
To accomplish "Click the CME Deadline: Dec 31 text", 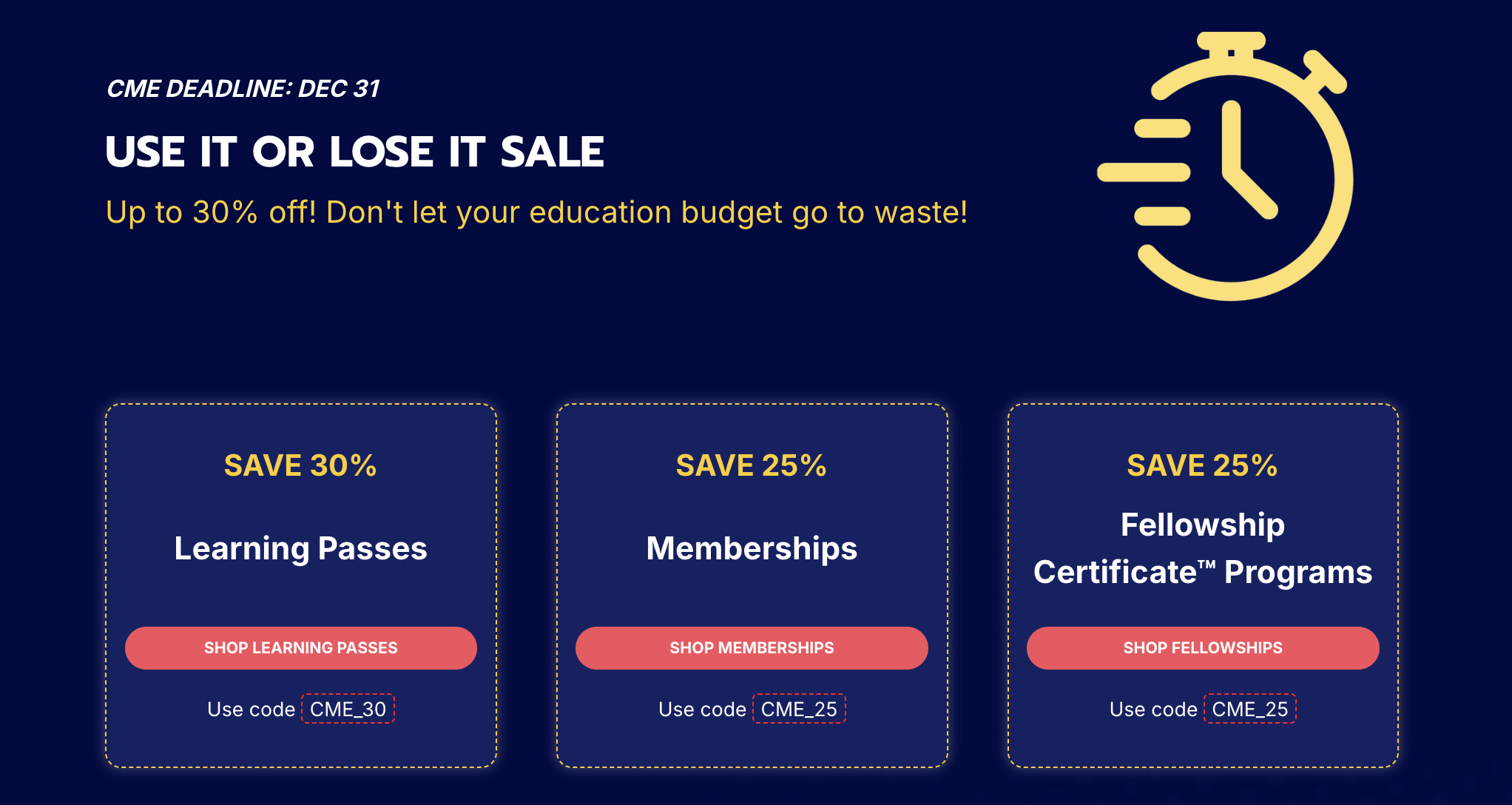I will point(243,89).
